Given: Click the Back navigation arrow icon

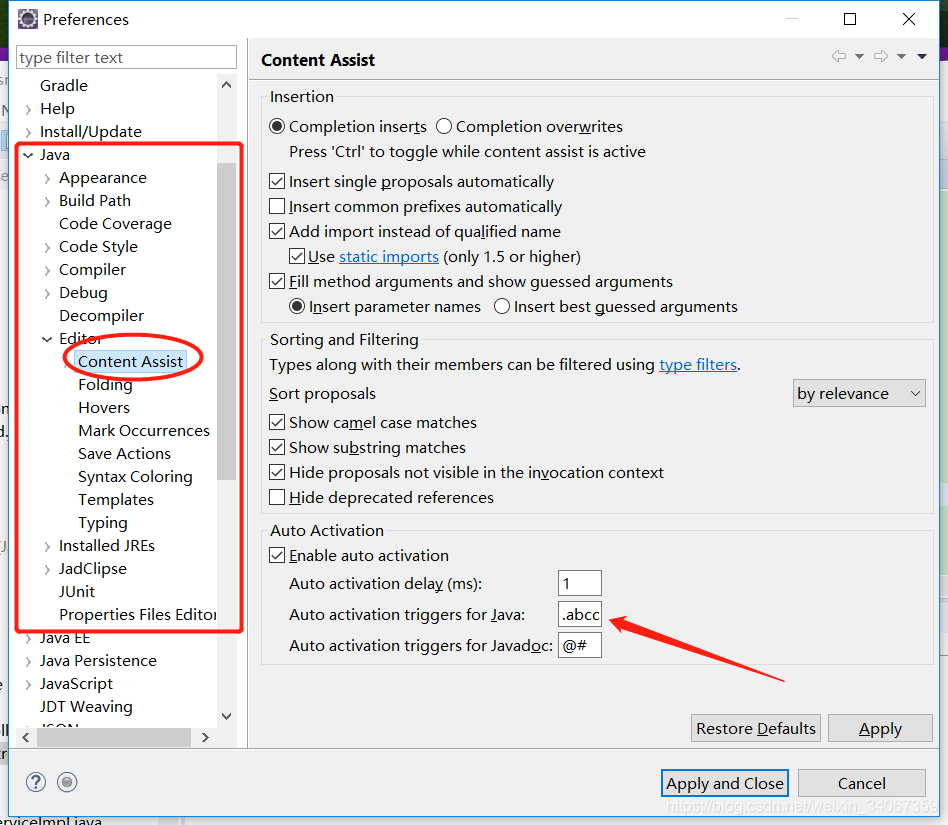Looking at the screenshot, I should (x=839, y=56).
